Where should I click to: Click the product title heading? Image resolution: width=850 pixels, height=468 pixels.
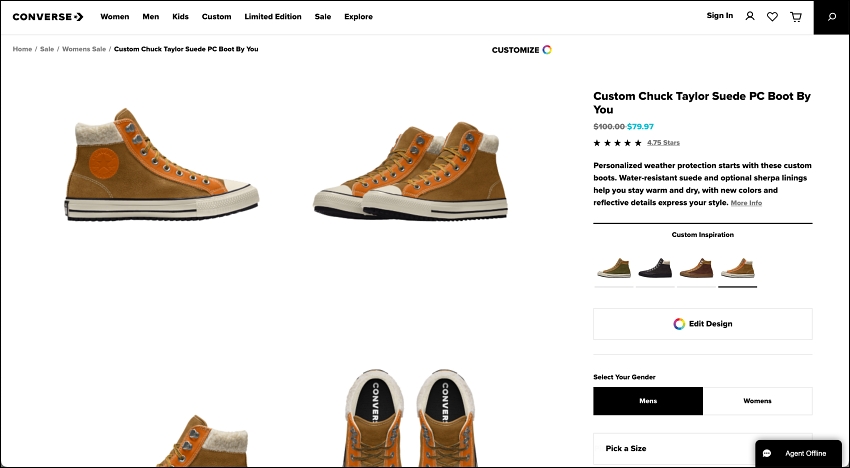(x=701, y=102)
